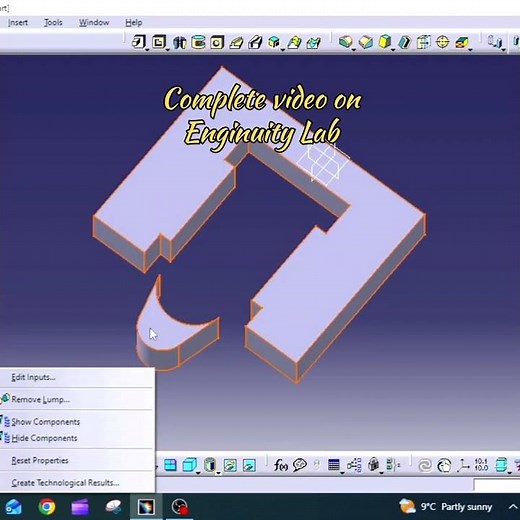Select the Thickness tool
Viewport: 520px width, 520px height.
pyautogui.click(x=424, y=42)
